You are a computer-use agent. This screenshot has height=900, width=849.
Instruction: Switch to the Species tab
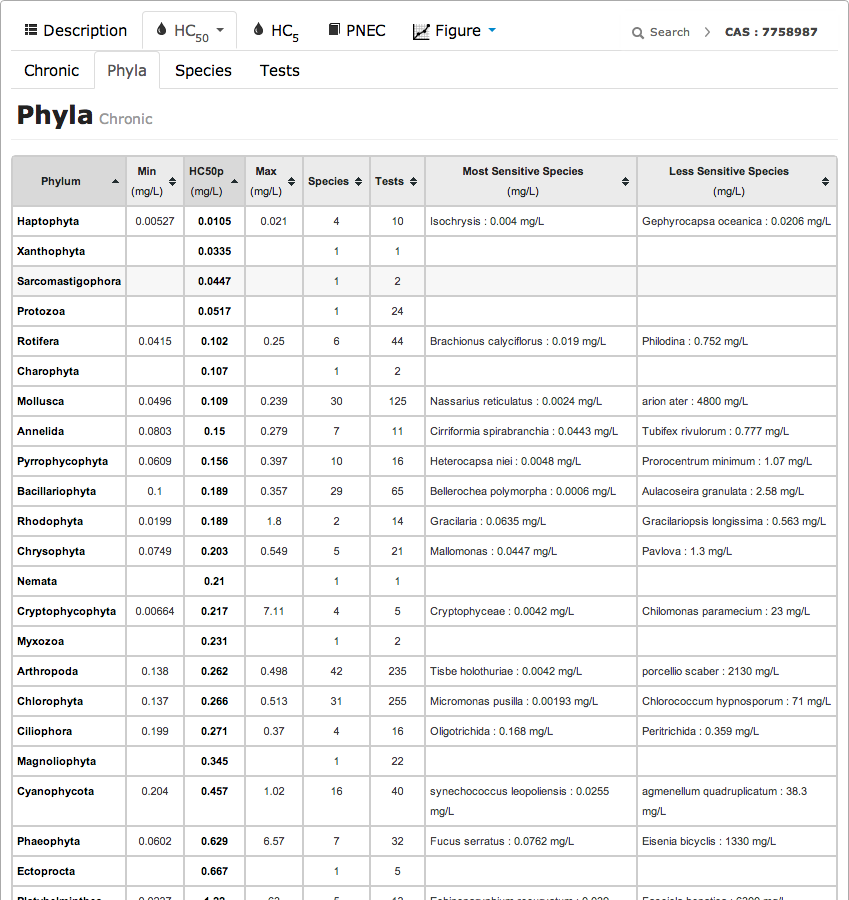tap(203, 70)
